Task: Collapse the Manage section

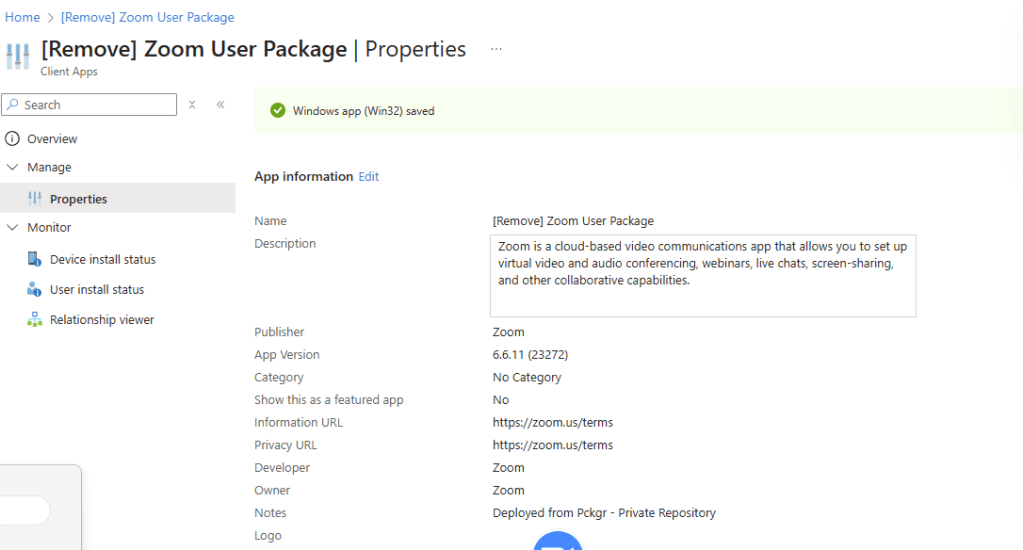Action: click(x=13, y=168)
